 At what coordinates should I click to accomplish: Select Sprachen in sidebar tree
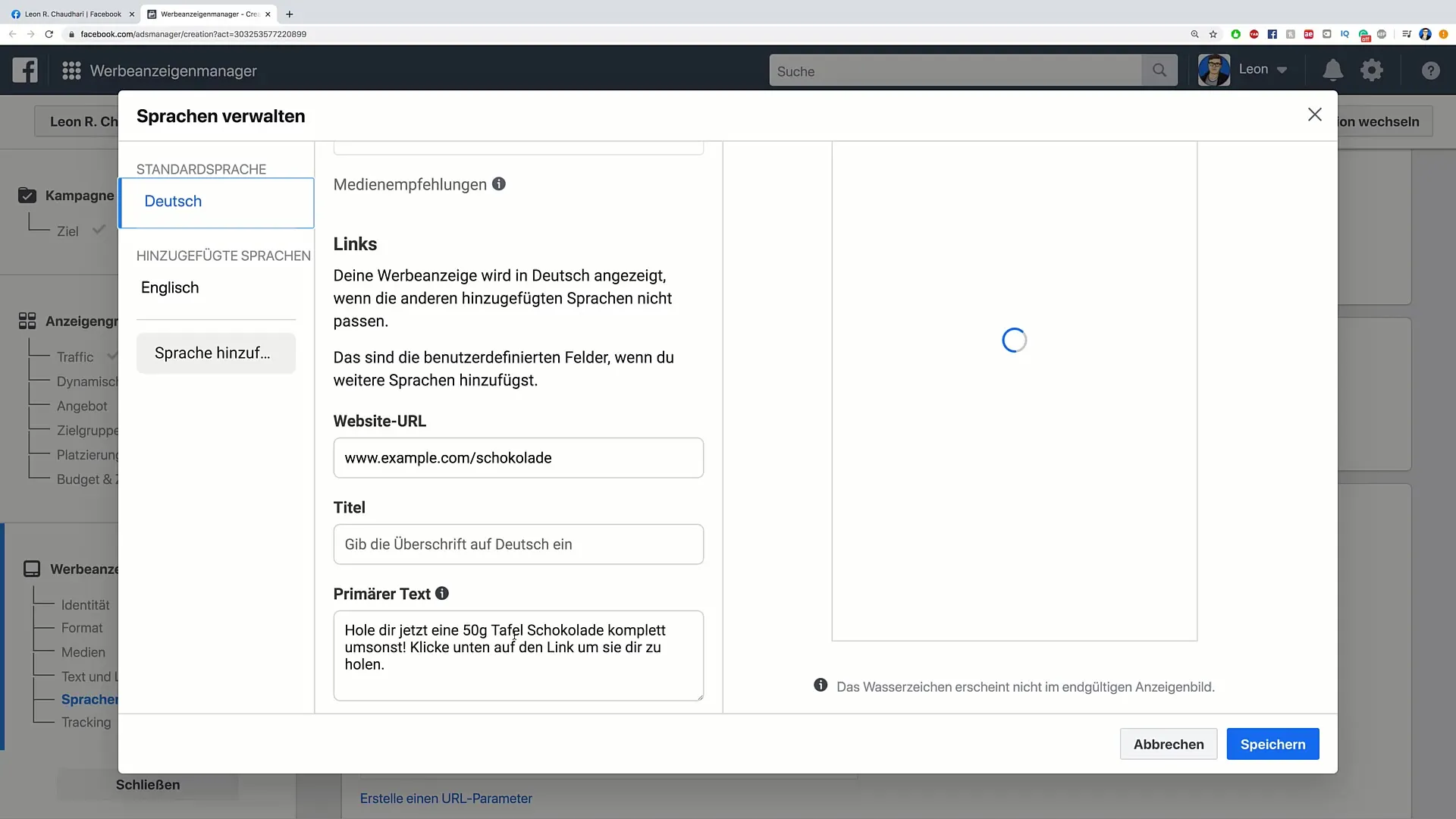click(89, 699)
